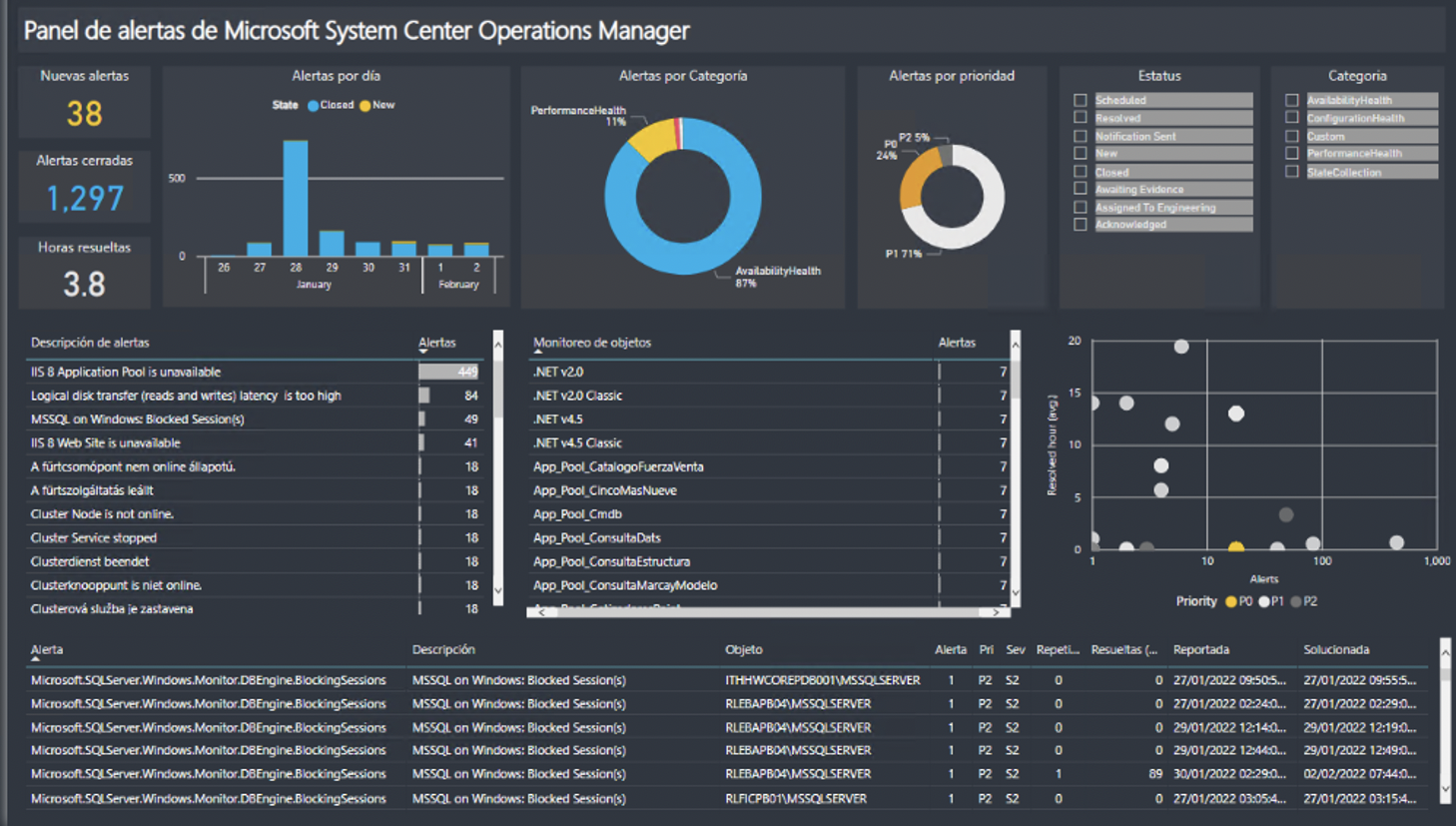Image resolution: width=1456 pixels, height=827 pixels.
Task: Click the P2 priority legend dot
Action: 1296,601
